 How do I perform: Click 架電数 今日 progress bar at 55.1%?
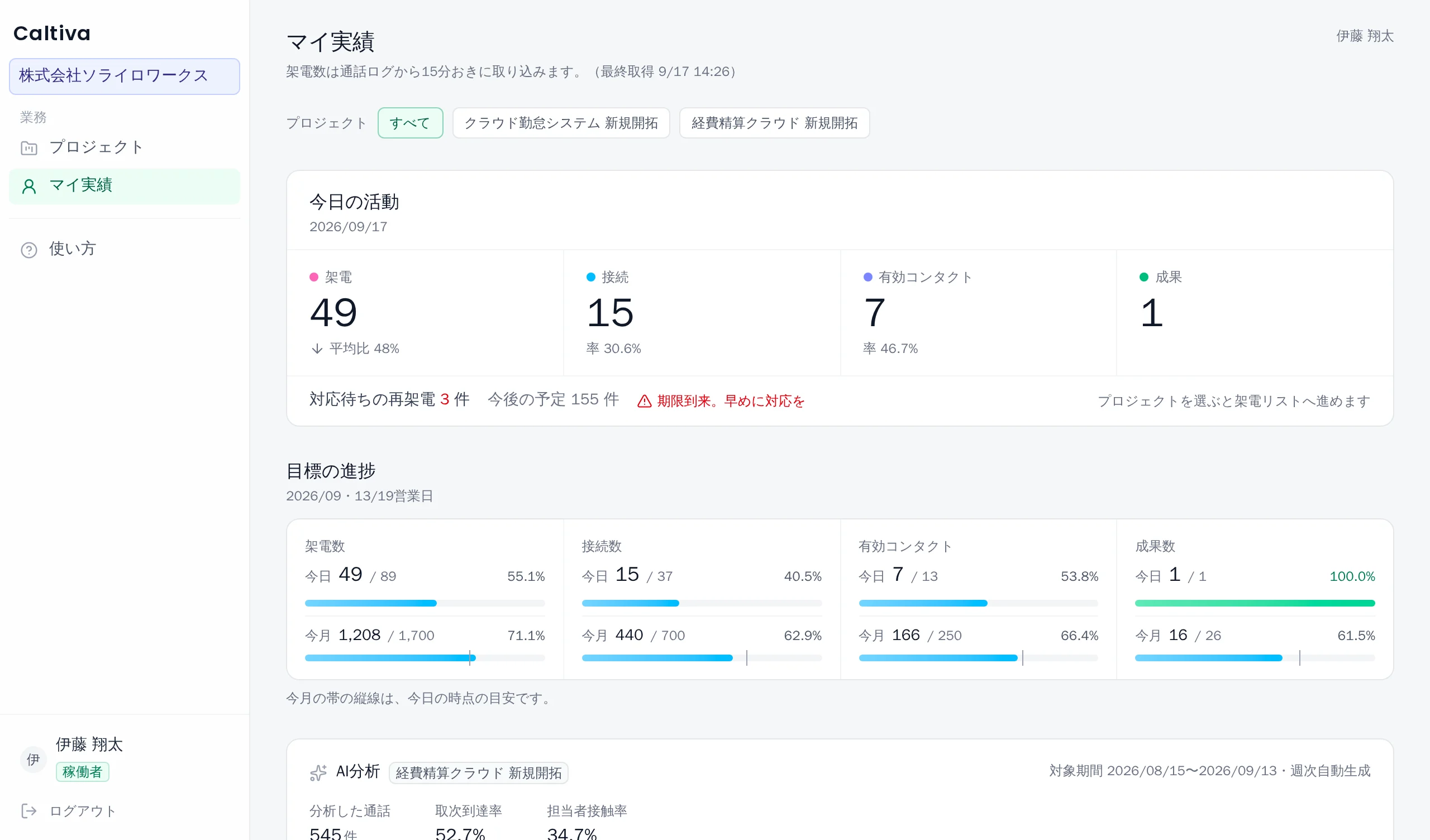click(x=425, y=603)
